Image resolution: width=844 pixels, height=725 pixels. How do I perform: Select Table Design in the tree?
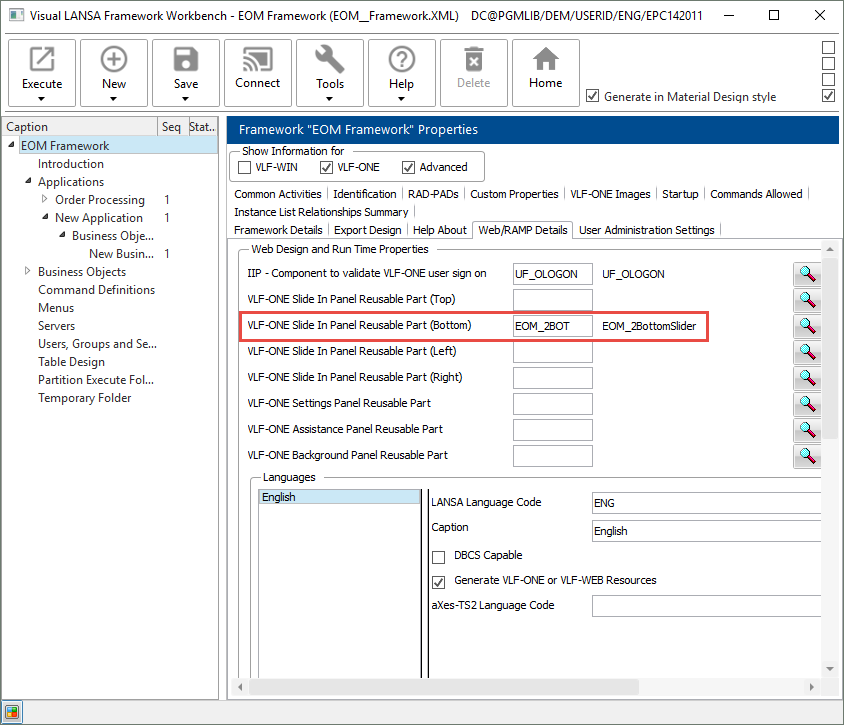[x=72, y=362]
